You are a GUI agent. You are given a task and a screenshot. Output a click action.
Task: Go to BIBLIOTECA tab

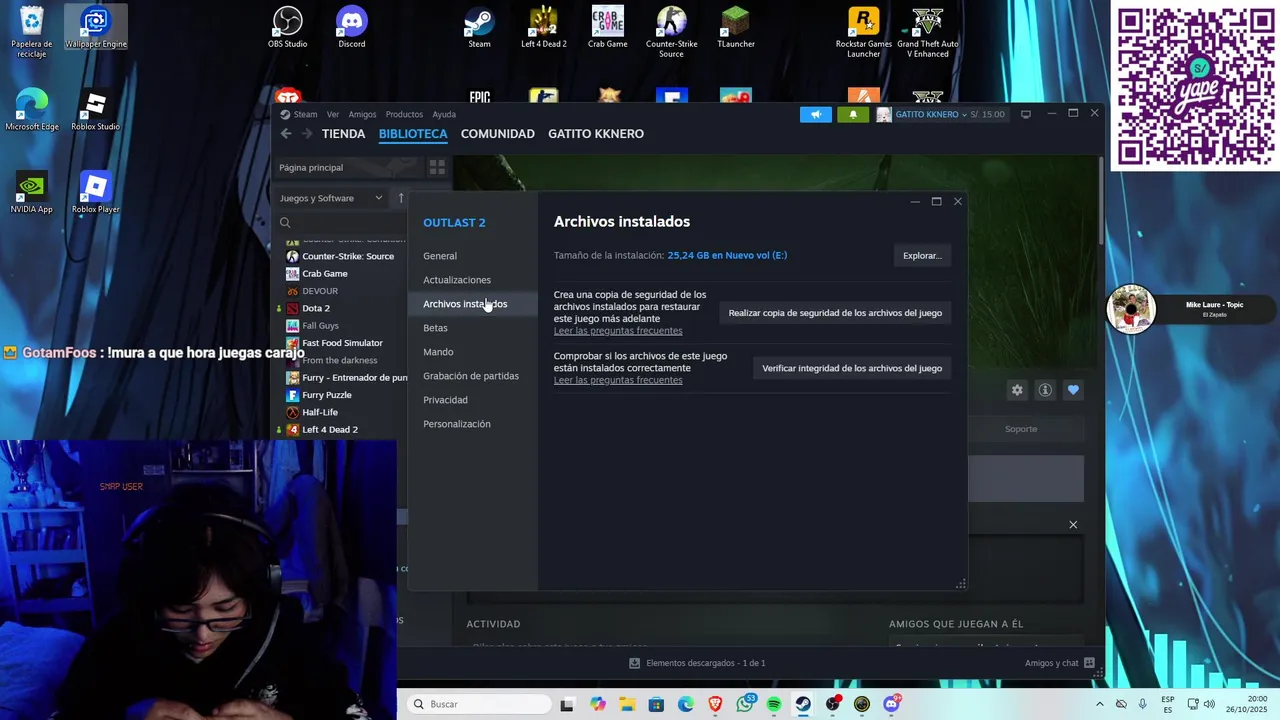point(413,134)
